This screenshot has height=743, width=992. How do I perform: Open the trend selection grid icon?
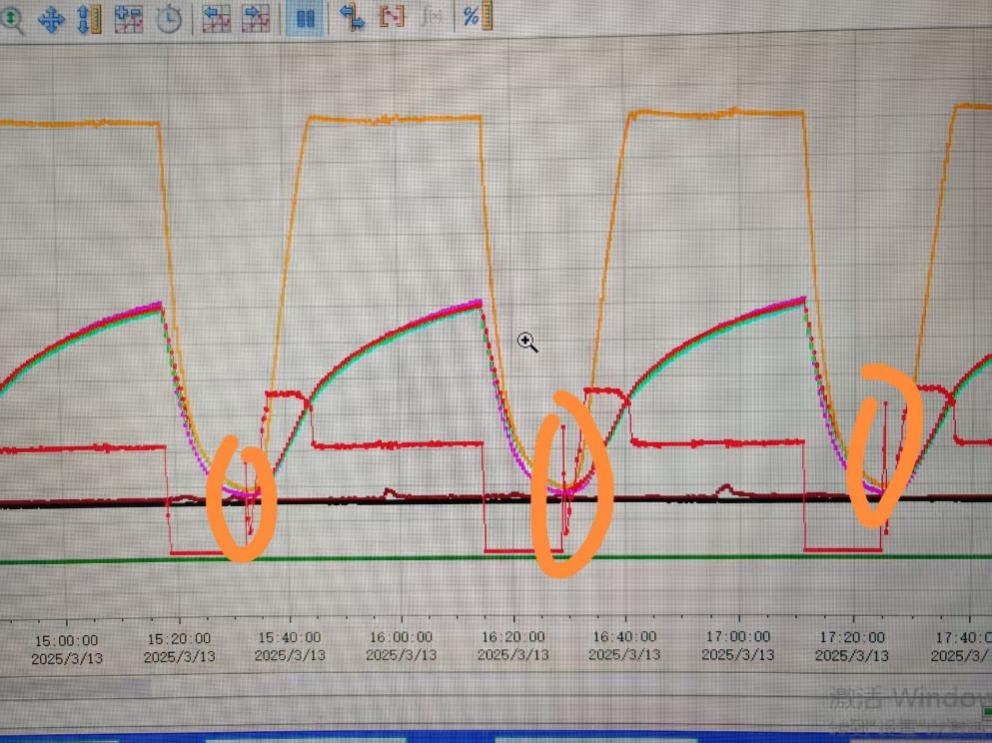coord(128,19)
